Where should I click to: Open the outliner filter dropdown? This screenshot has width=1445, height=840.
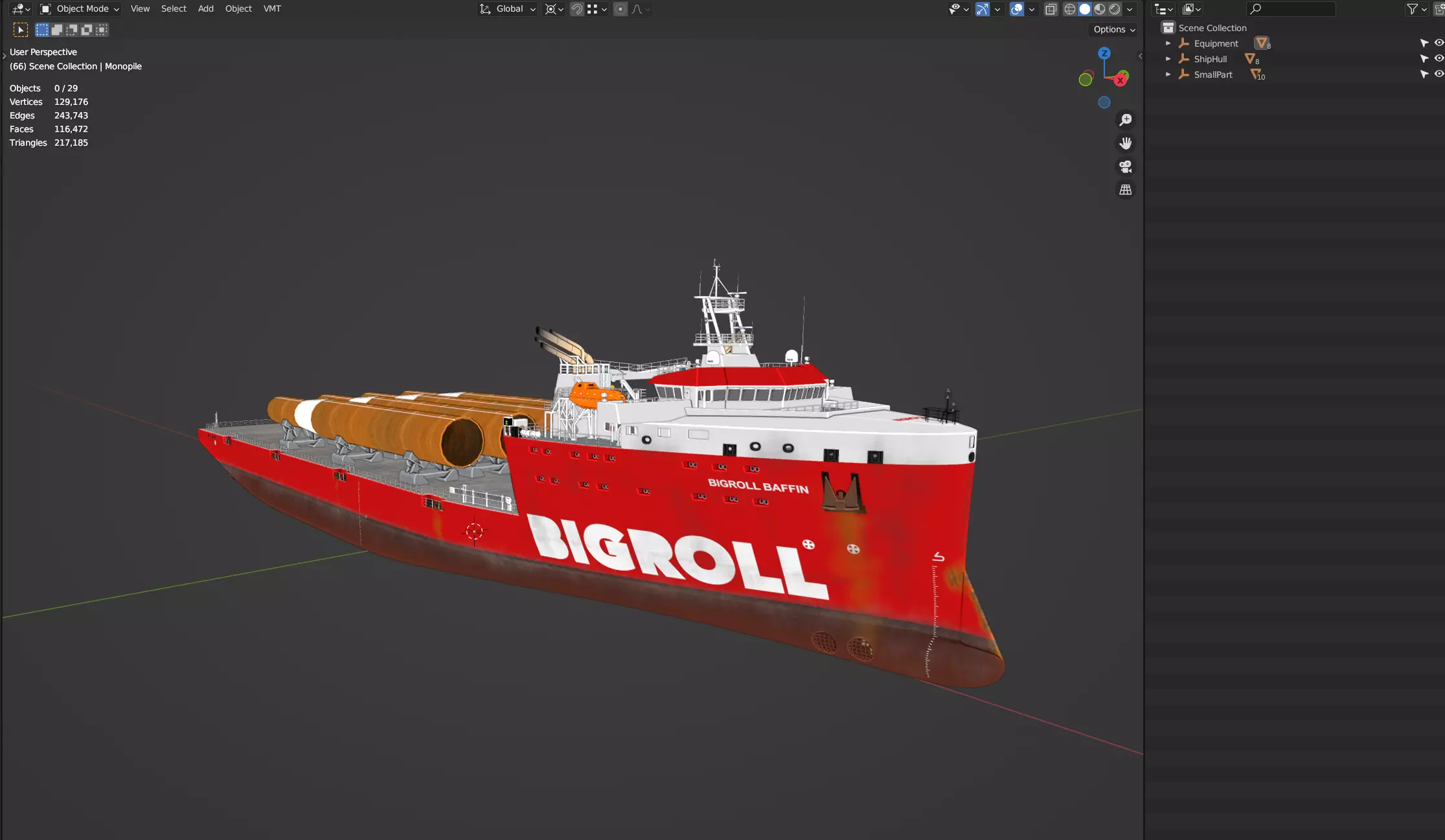point(1417,9)
